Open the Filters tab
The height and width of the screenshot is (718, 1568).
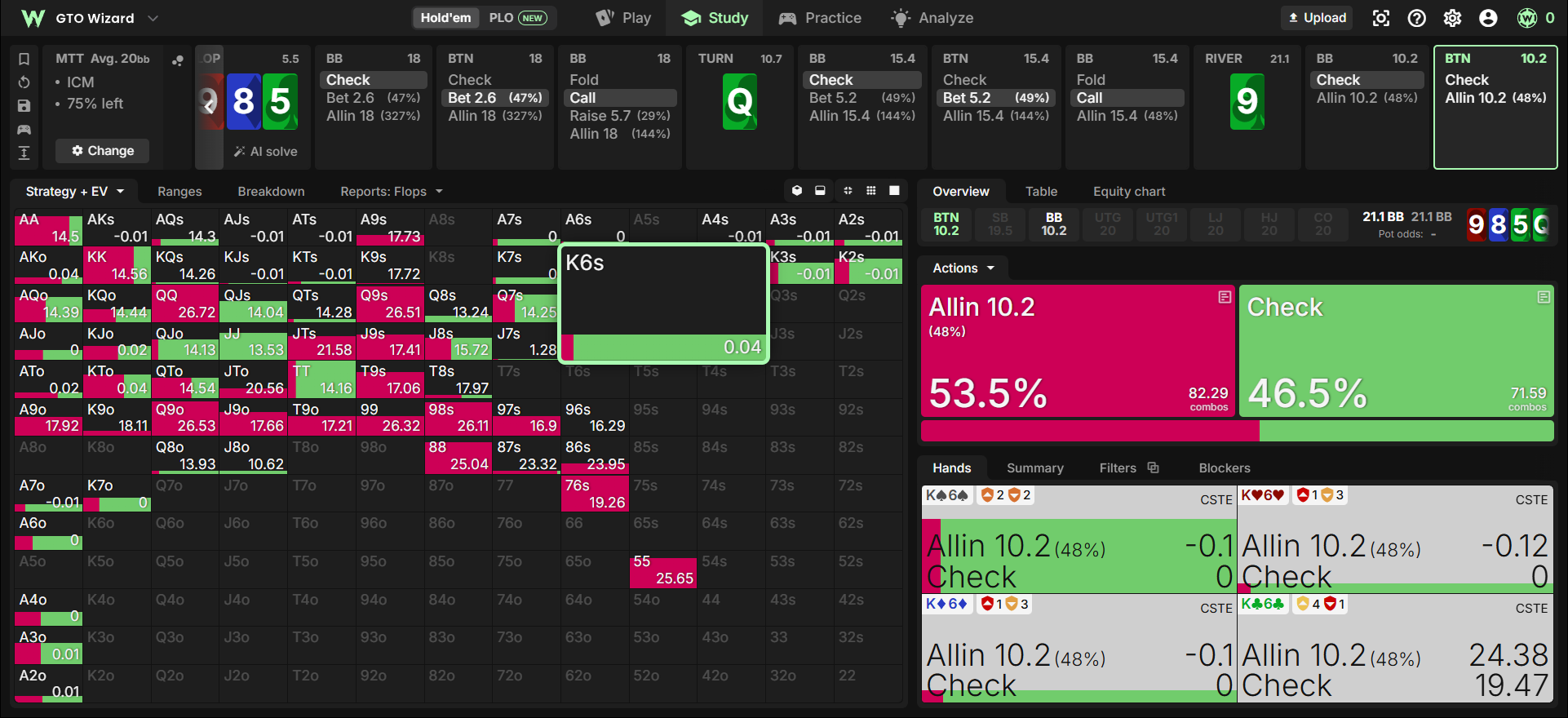coord(1128,468)
